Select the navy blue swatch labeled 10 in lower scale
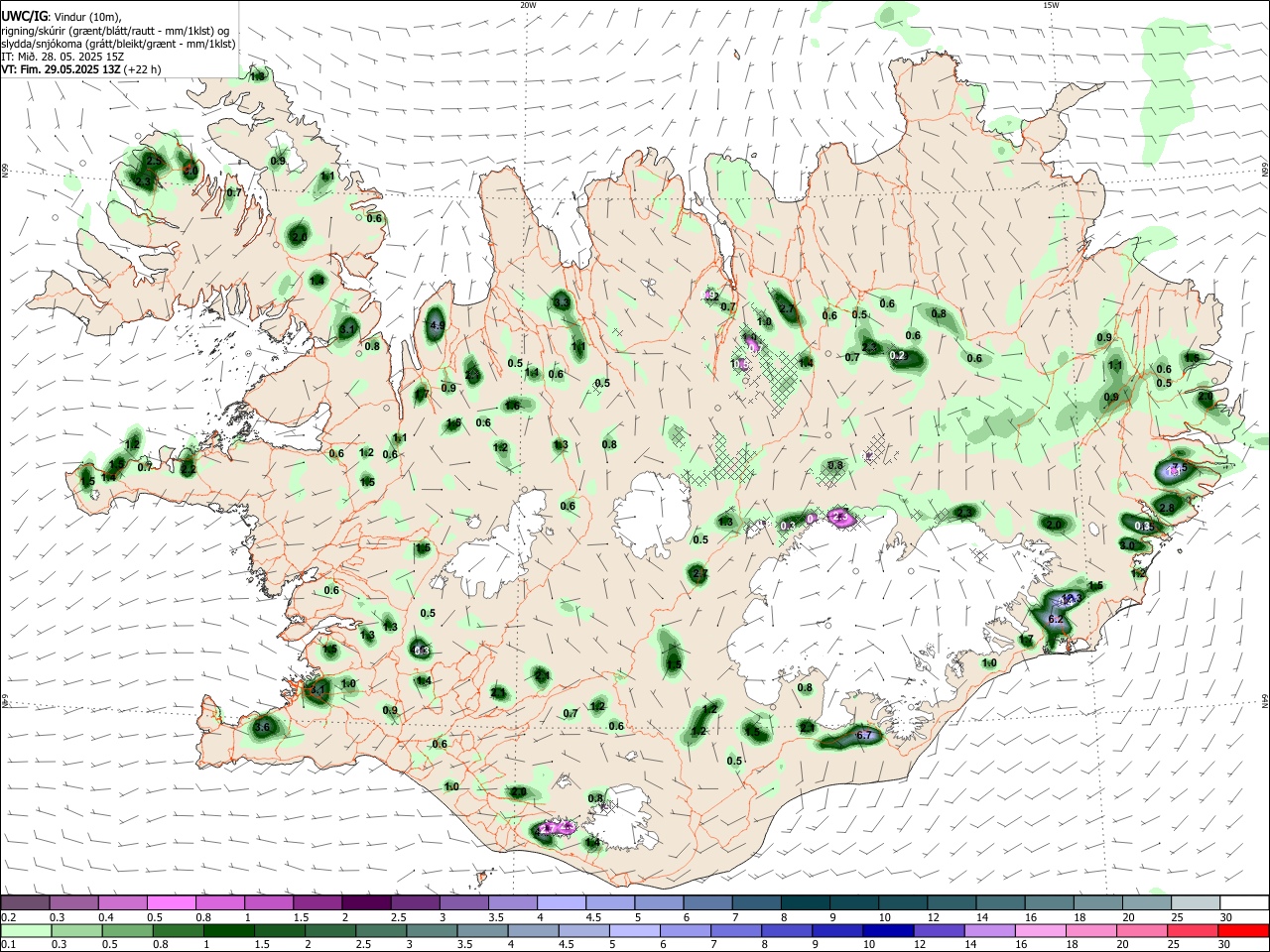The width and height of the screenshot is (1270, 952). [887, 930]
